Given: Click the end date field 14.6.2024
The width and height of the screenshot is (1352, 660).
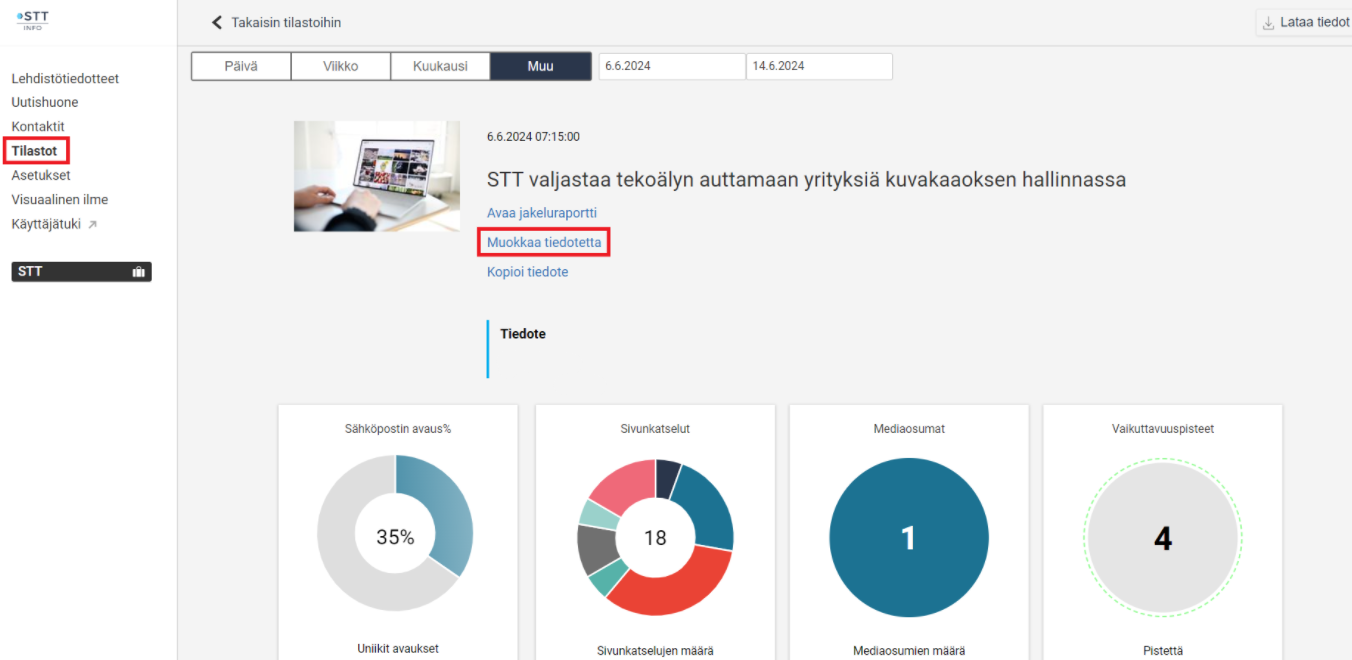Looking at the screenshot, I should tap(819, 66).
